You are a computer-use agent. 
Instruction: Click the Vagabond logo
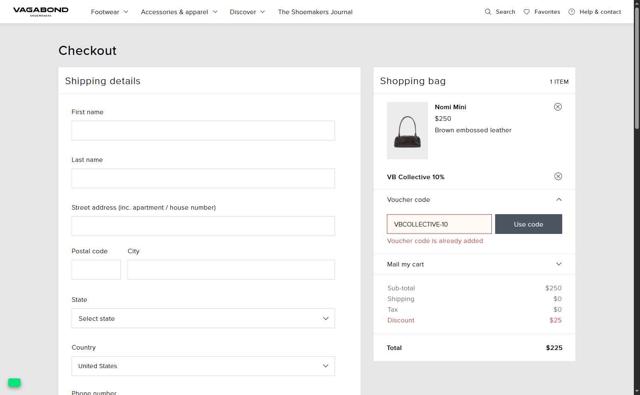pos(41,11)
